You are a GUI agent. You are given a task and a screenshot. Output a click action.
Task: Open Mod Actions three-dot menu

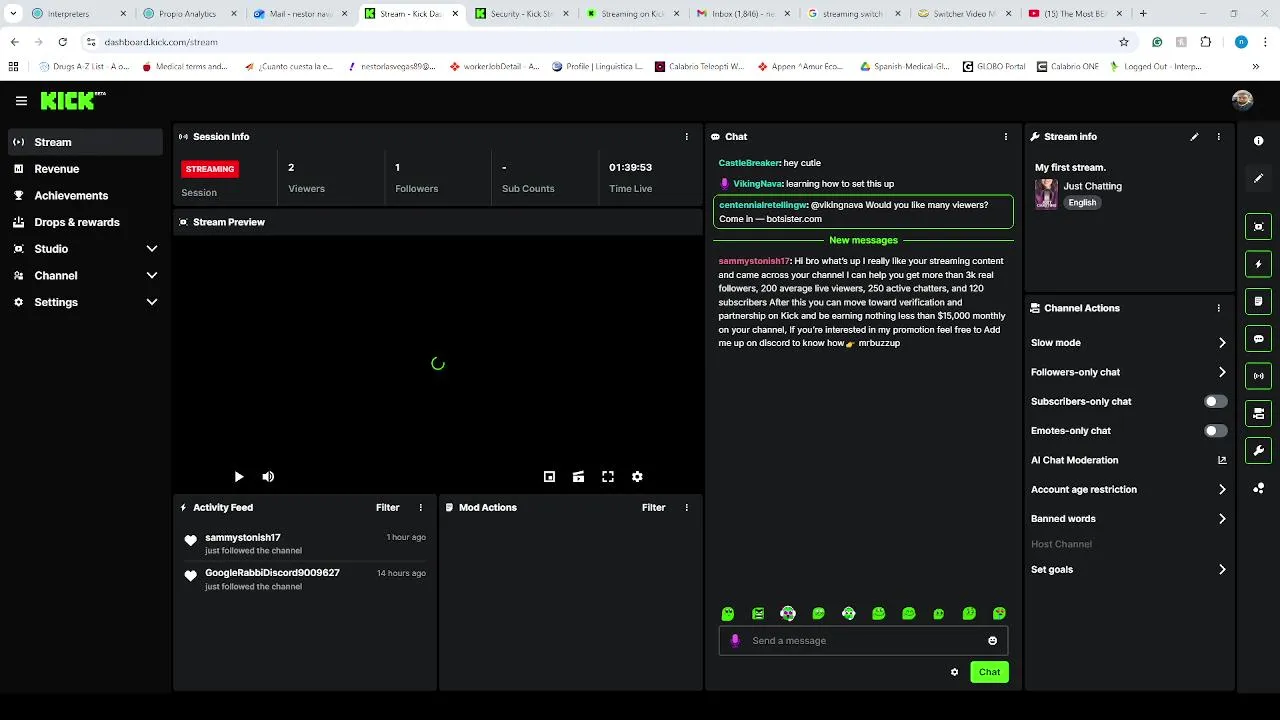[686, 507]
